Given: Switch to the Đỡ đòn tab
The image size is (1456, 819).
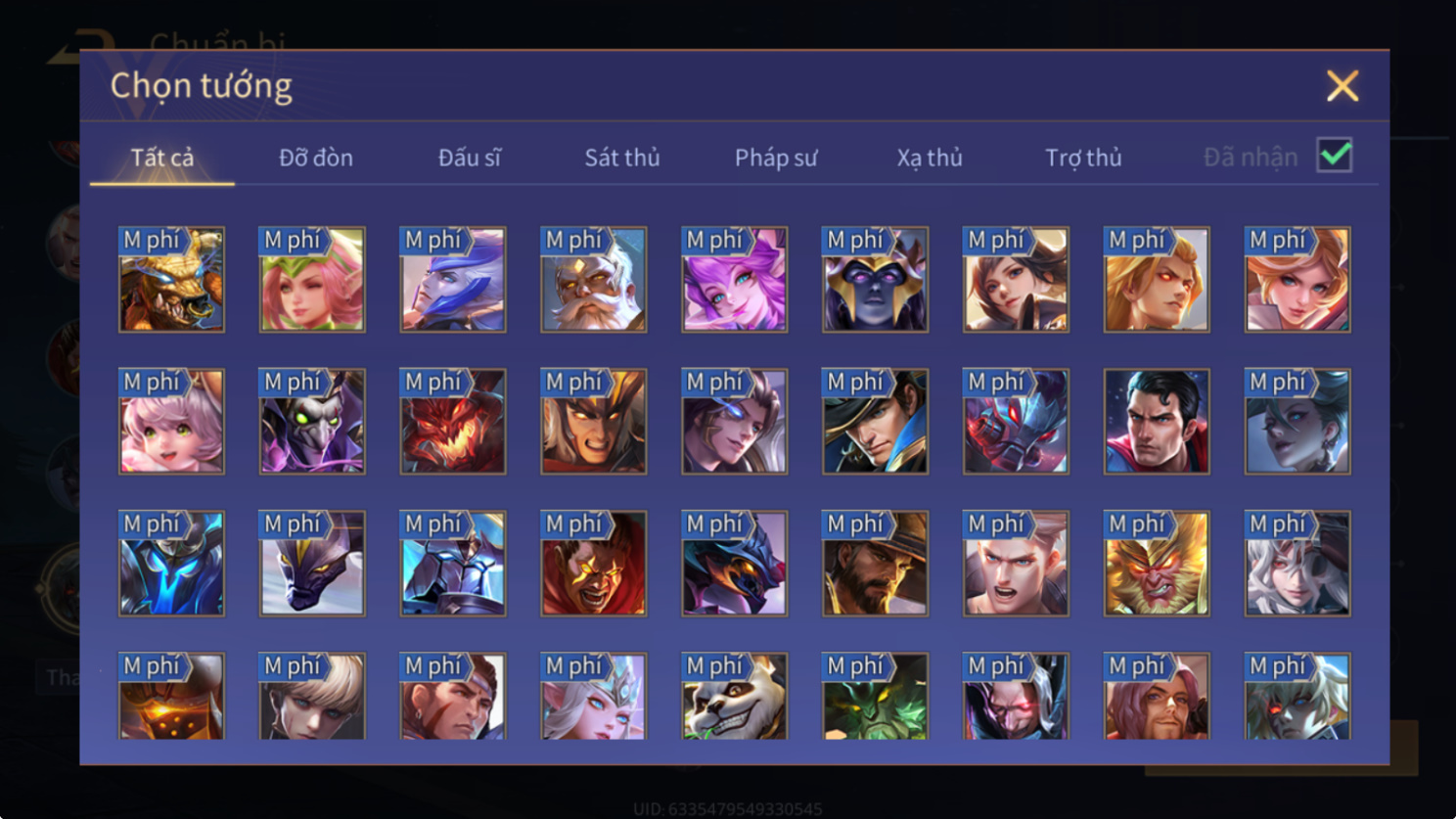Looking at the screenshot, I should click(x=316, y=158).
